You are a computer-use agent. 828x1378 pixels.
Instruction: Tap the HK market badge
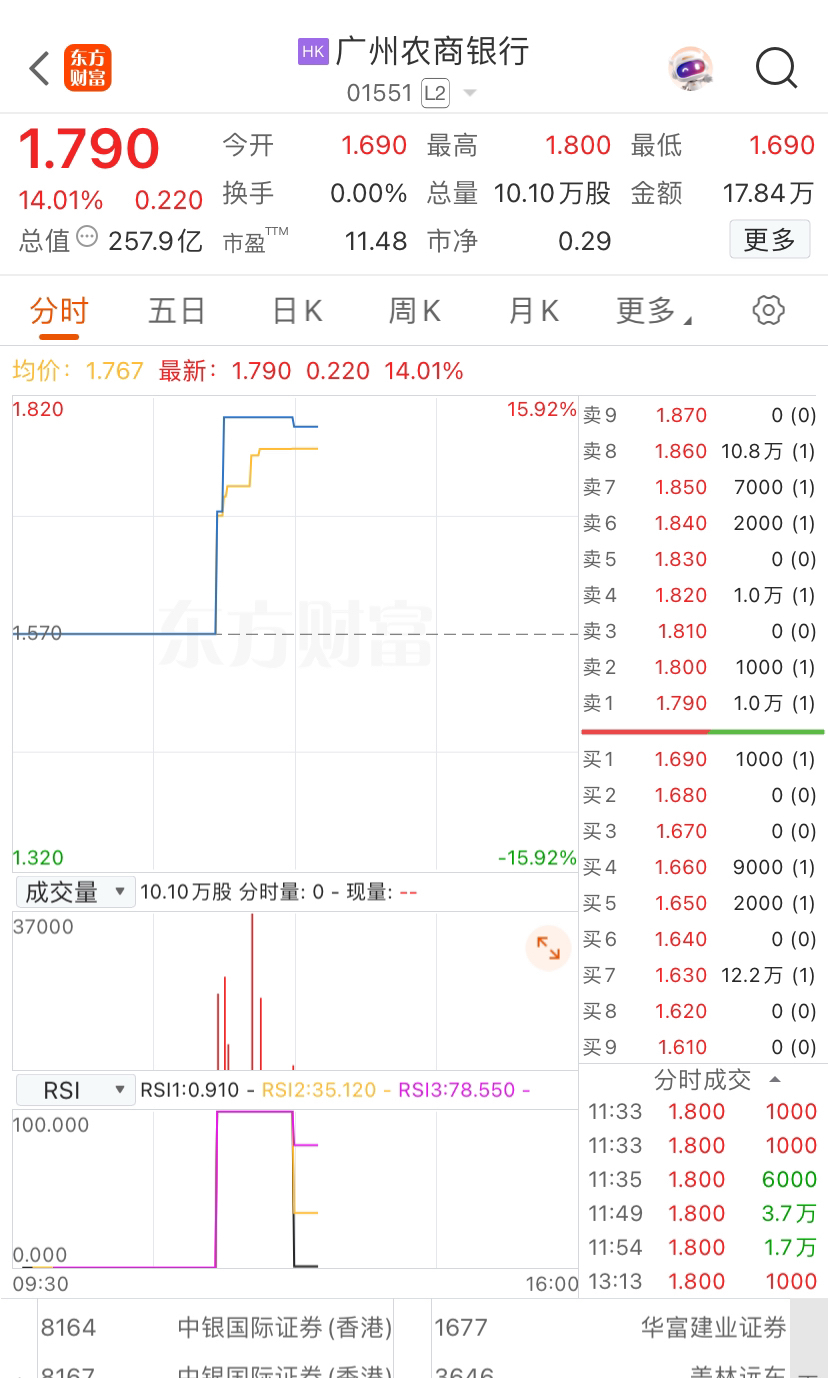click(313, 52)
